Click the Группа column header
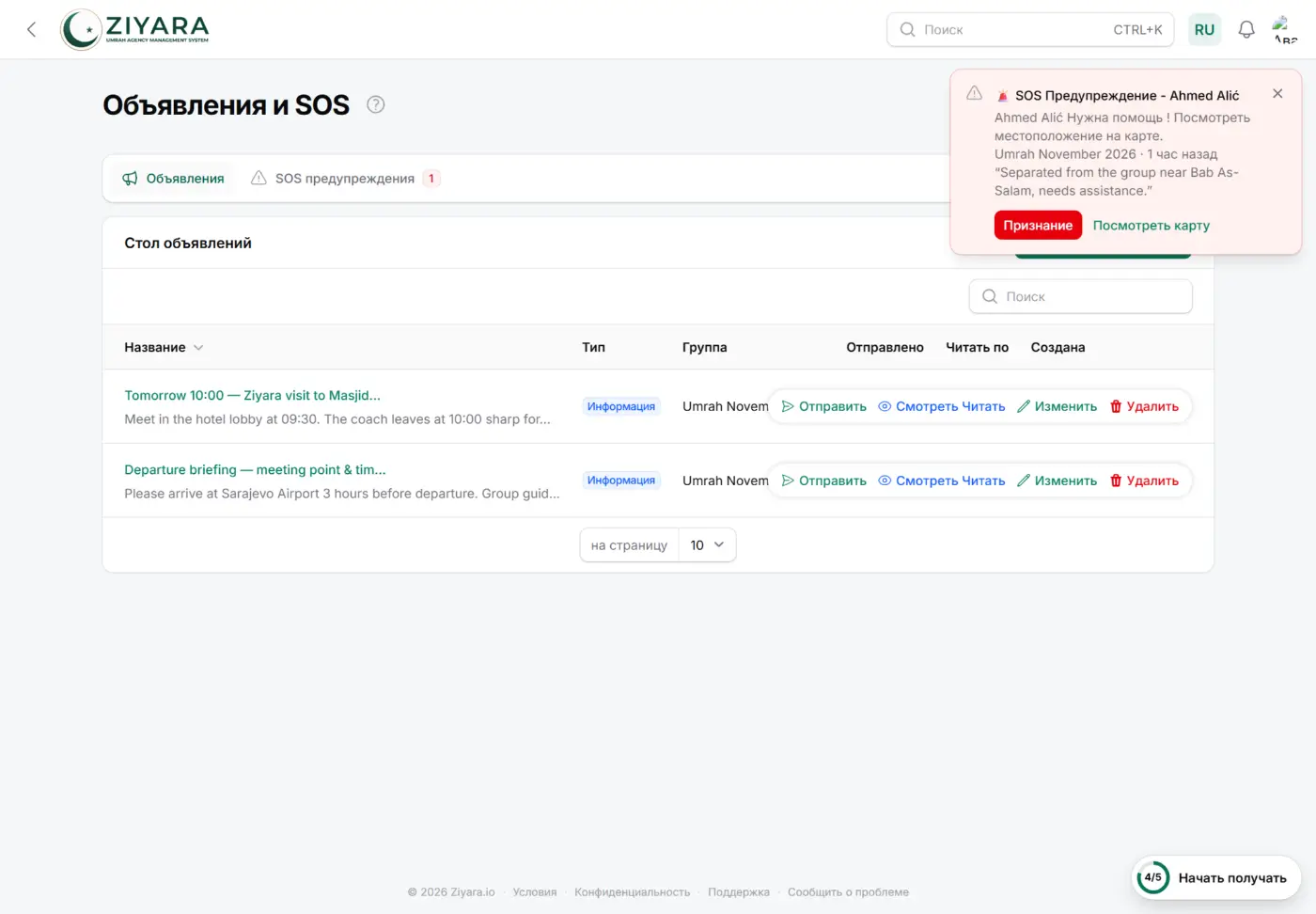The height and width of the screenshot is (914, 1316). [705, 347]
